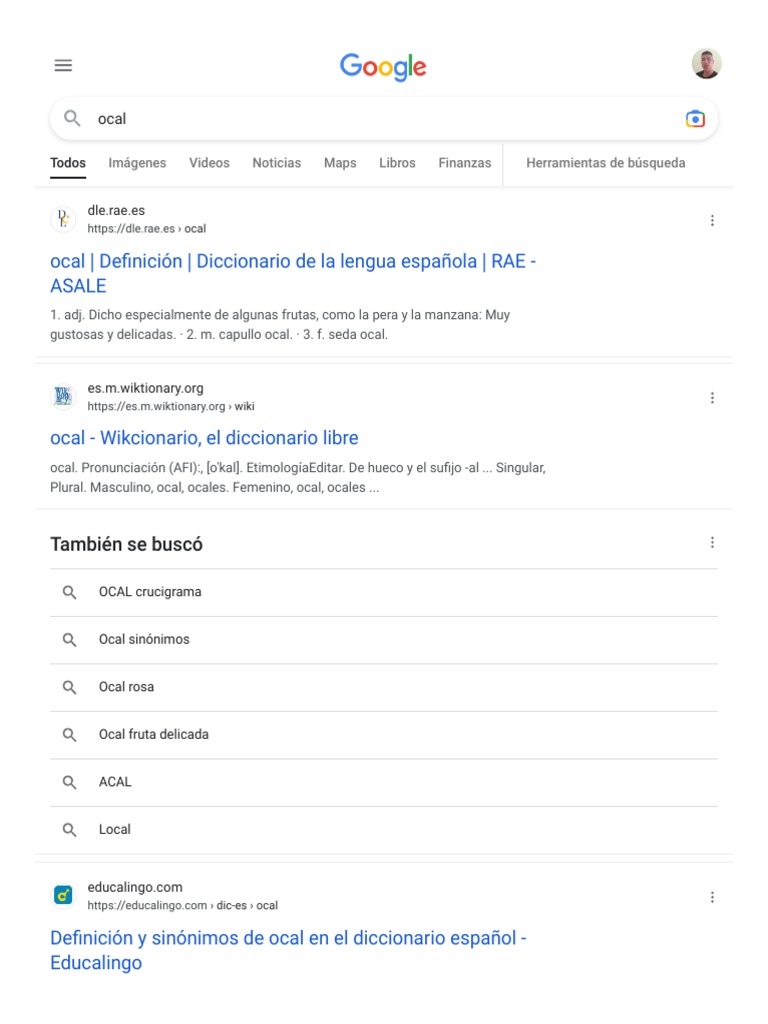Screen dimensions: 768x1024
Task: Click the educalingo.com site favicon
Action: 63,896
